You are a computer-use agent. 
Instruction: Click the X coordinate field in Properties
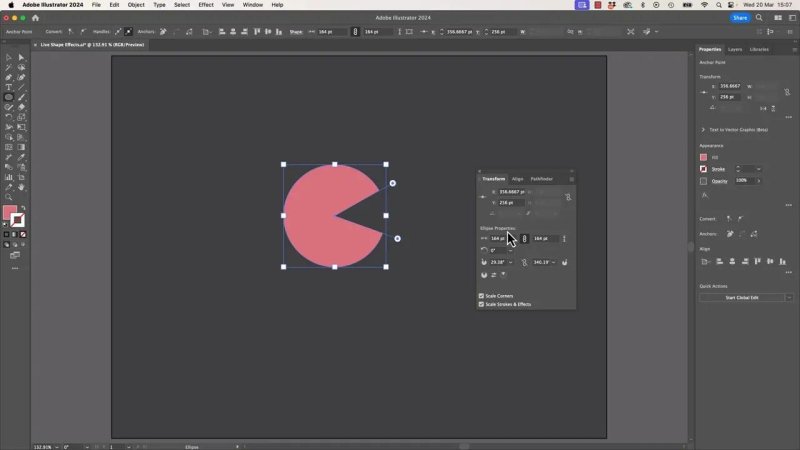[x=731, y=86]
